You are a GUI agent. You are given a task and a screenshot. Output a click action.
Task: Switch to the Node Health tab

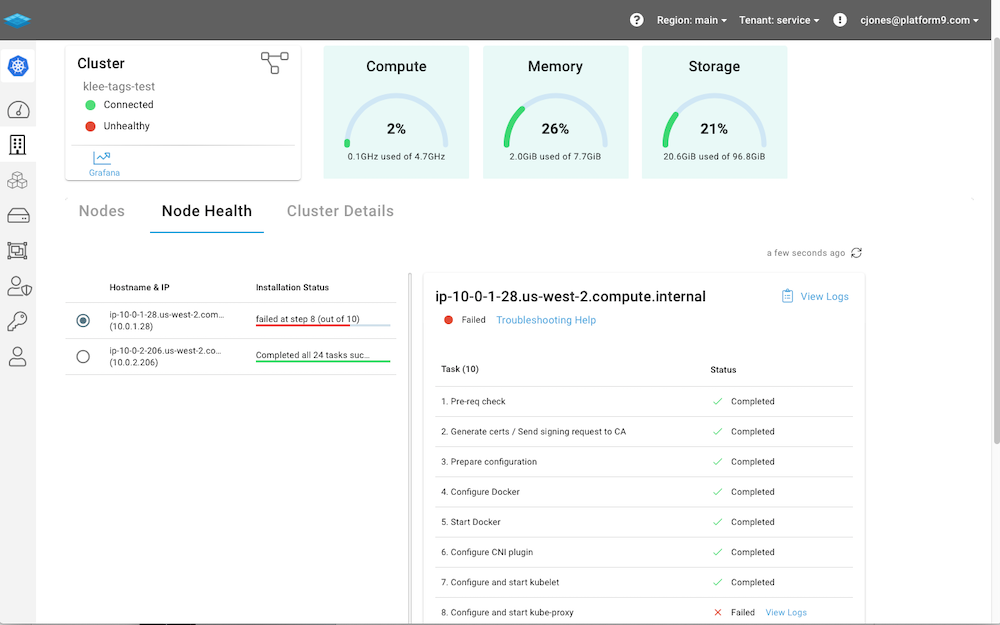click(207, 211)
